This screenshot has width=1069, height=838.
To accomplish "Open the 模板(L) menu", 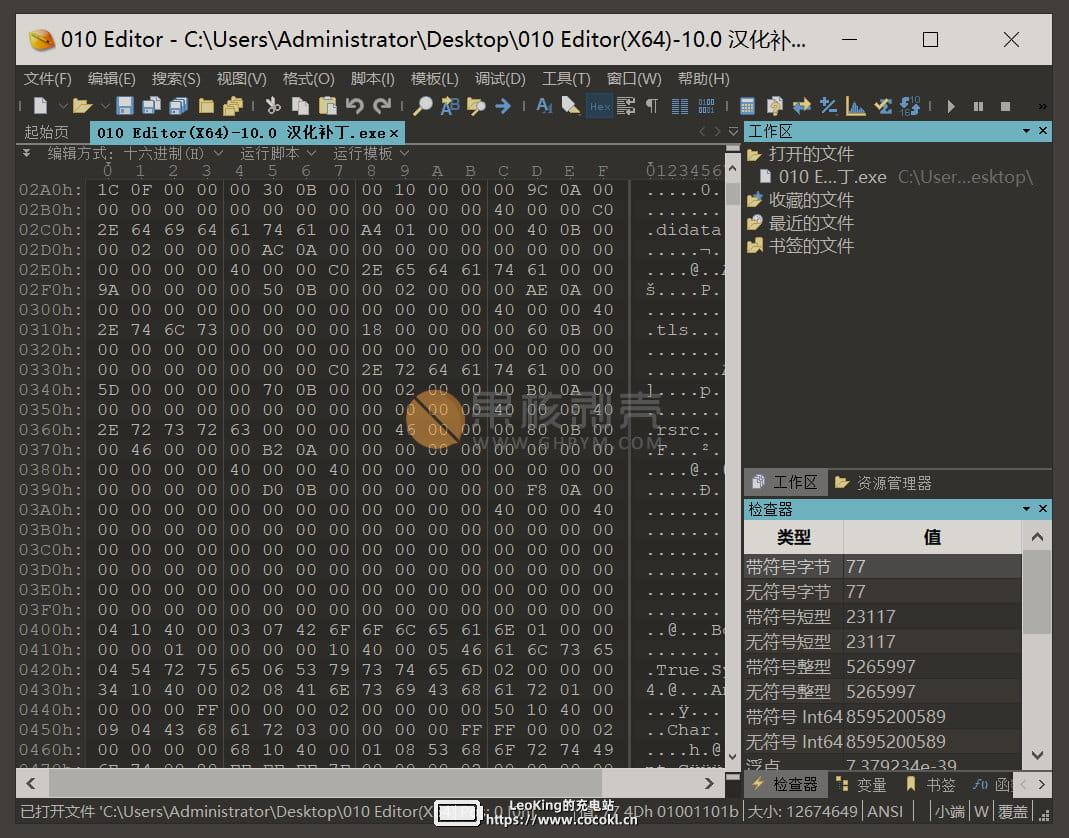I will pos(434,79).
